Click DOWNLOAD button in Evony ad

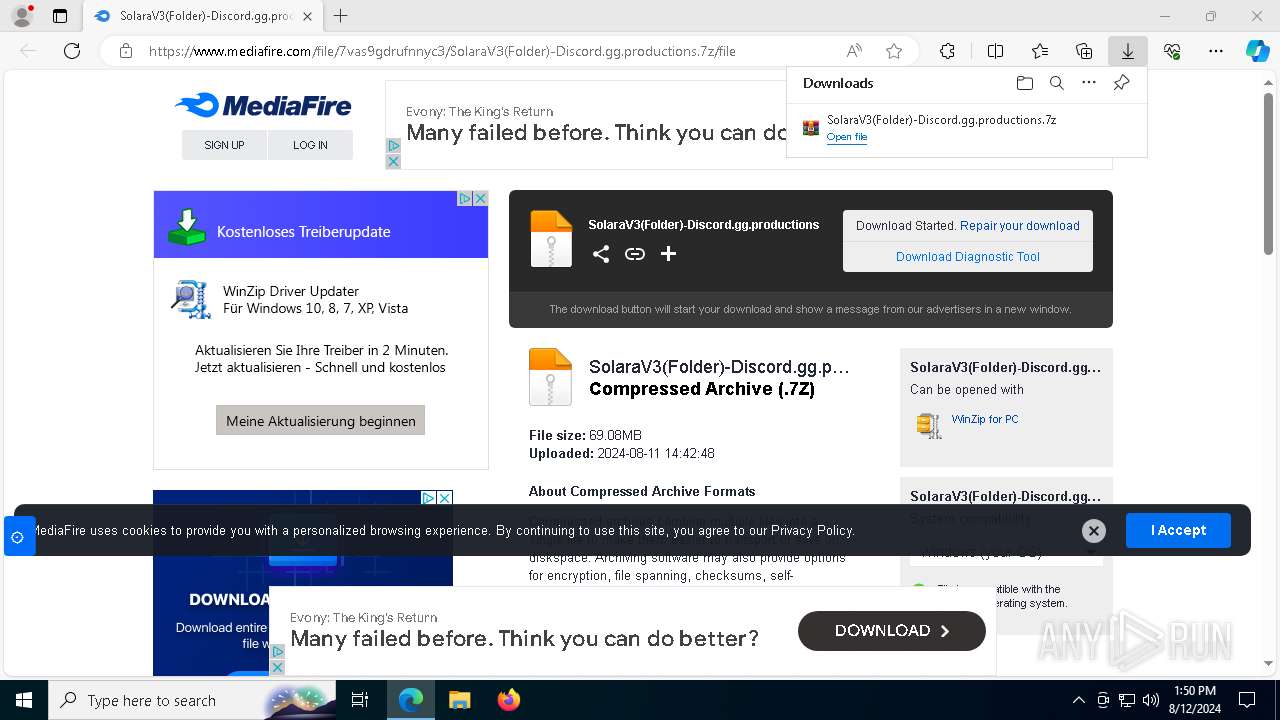[892, 631]
